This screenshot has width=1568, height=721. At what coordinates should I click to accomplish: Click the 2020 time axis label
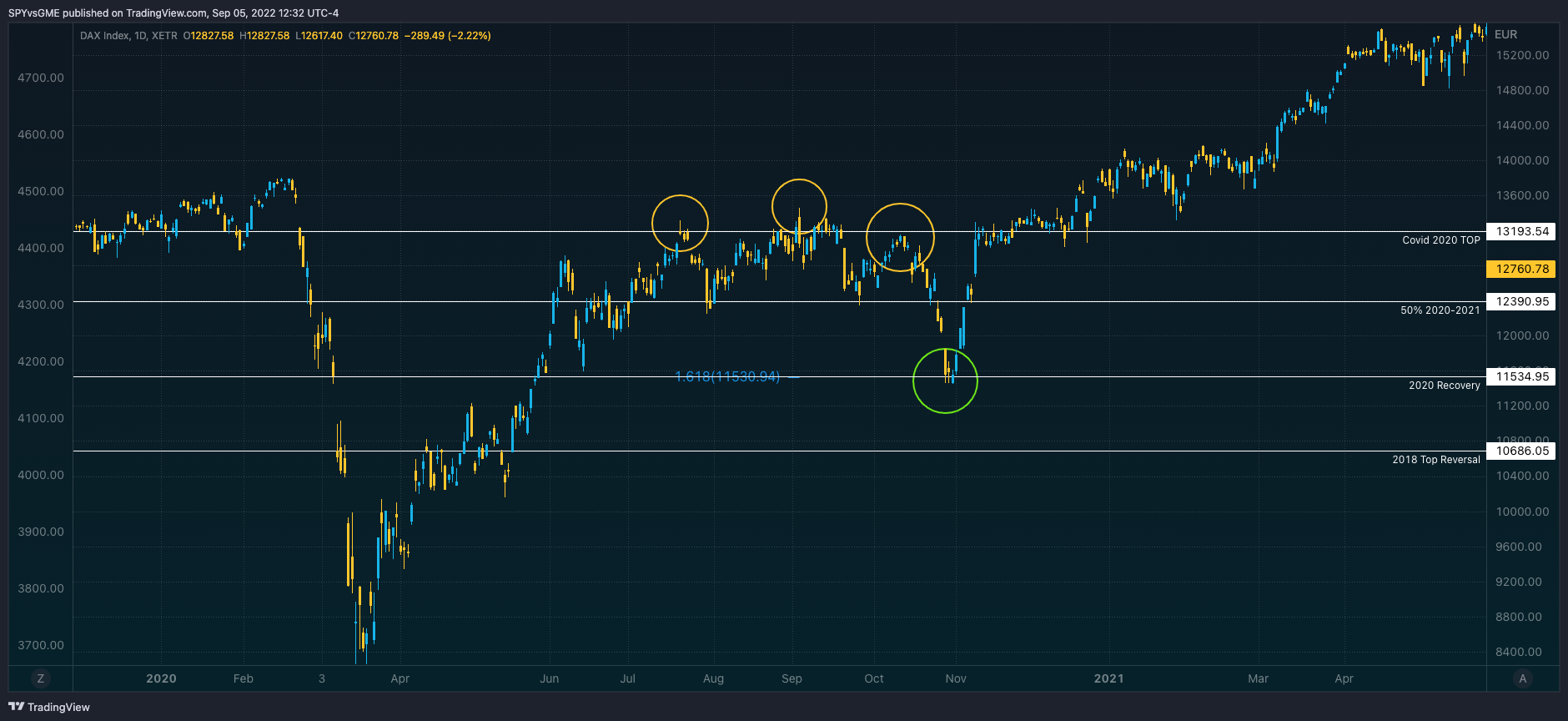click(161, 678)
